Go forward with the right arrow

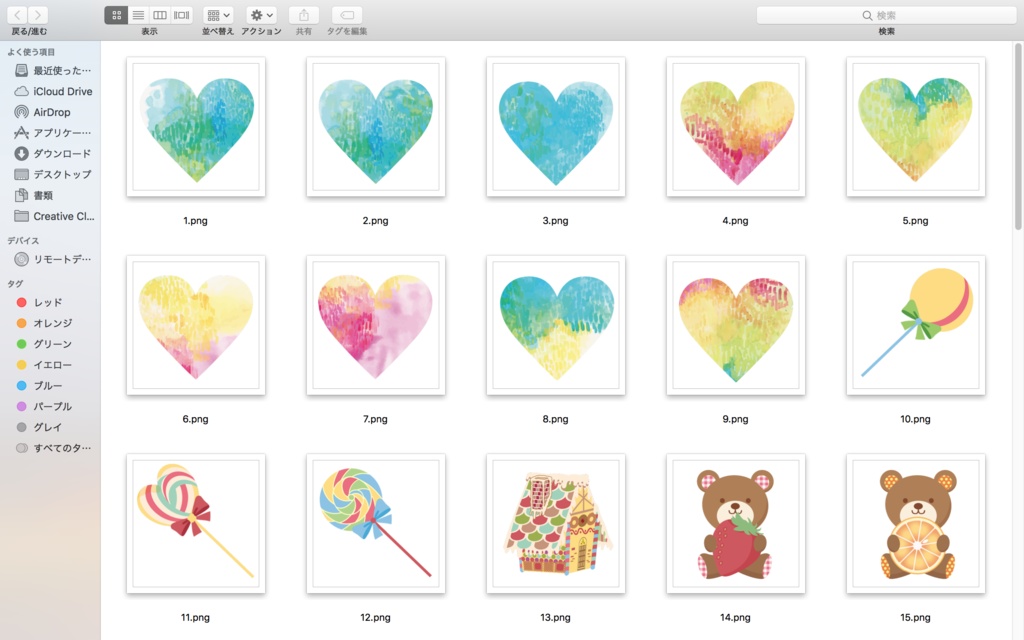[38, 15]
